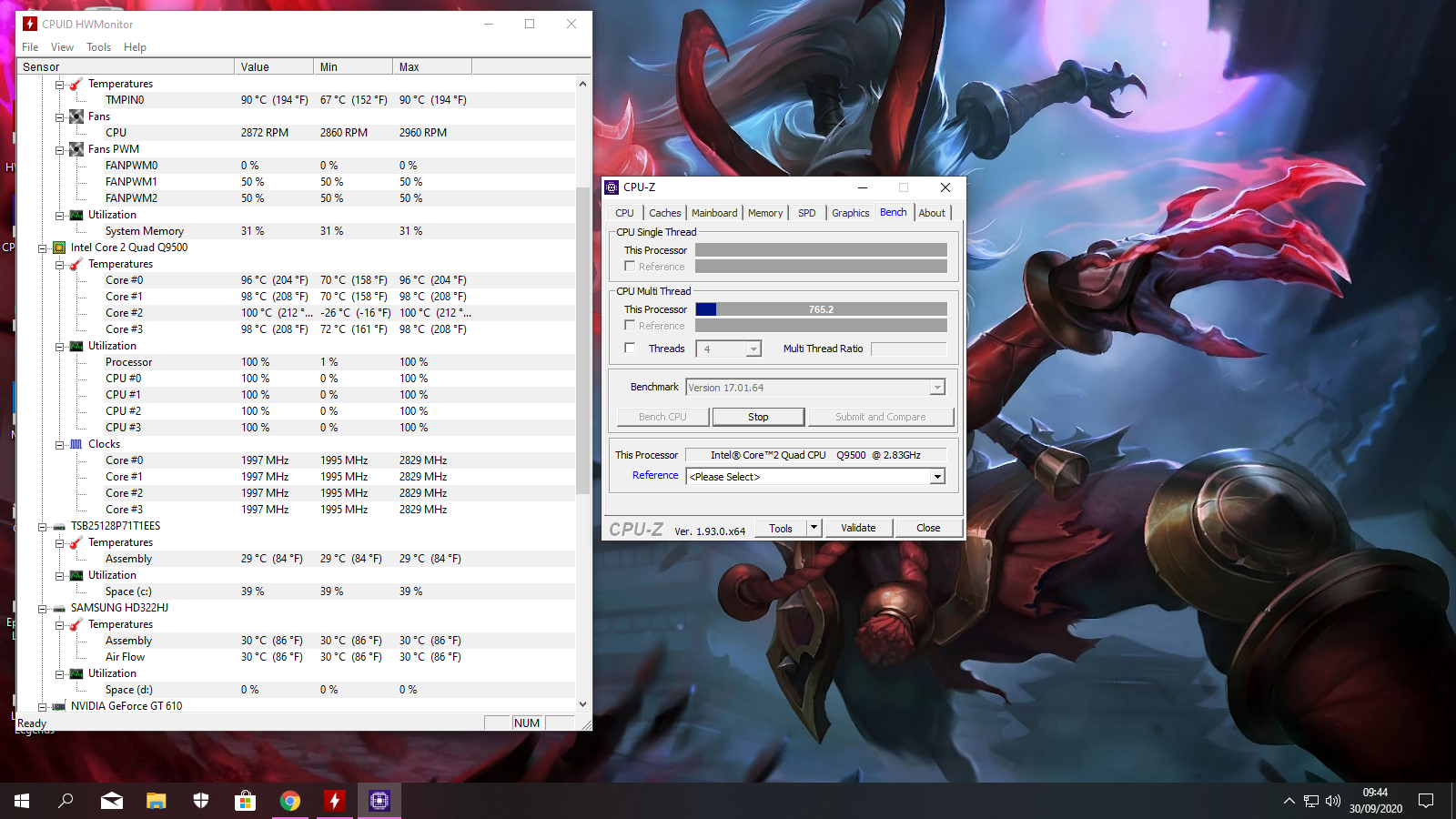
Task: Switch to the Mainboard tab
Action: coord(714,213)
